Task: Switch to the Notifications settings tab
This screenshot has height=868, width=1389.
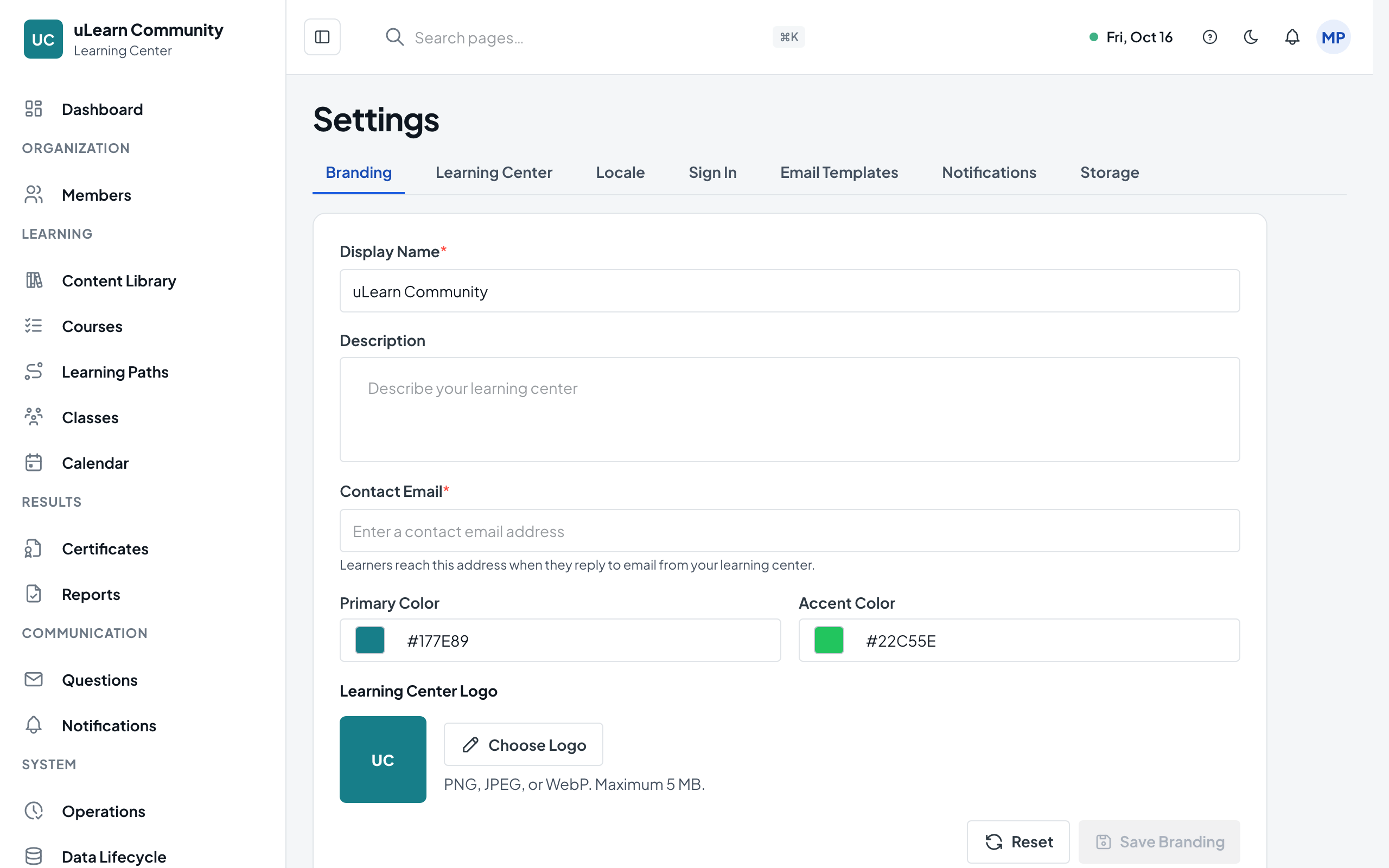Action: coord(989,173)
